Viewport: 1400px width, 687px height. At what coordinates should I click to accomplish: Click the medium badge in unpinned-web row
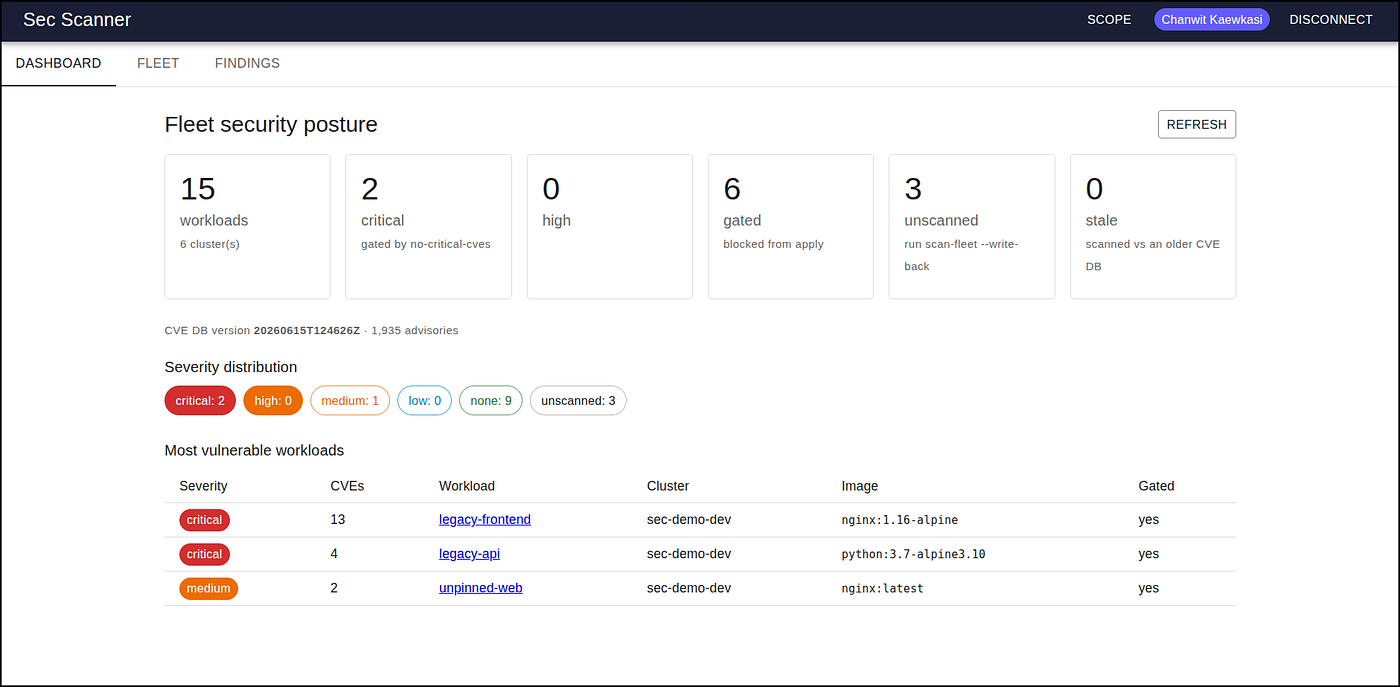[209, 588]
